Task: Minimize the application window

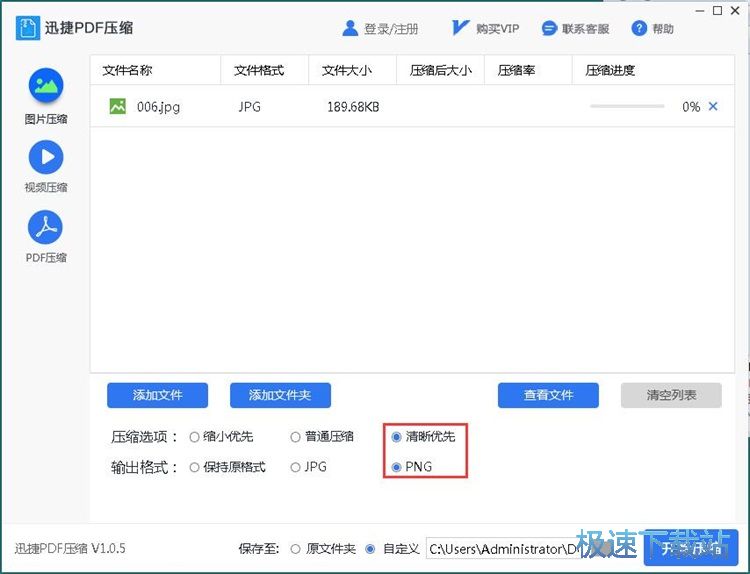Action: 700,11
